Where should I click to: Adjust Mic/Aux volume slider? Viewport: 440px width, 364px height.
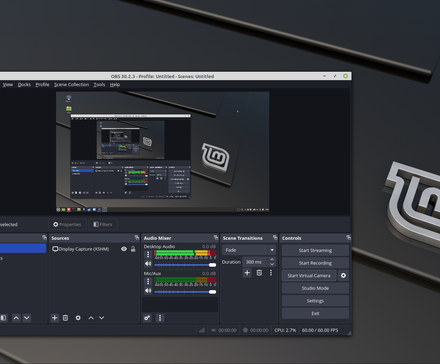185,292
